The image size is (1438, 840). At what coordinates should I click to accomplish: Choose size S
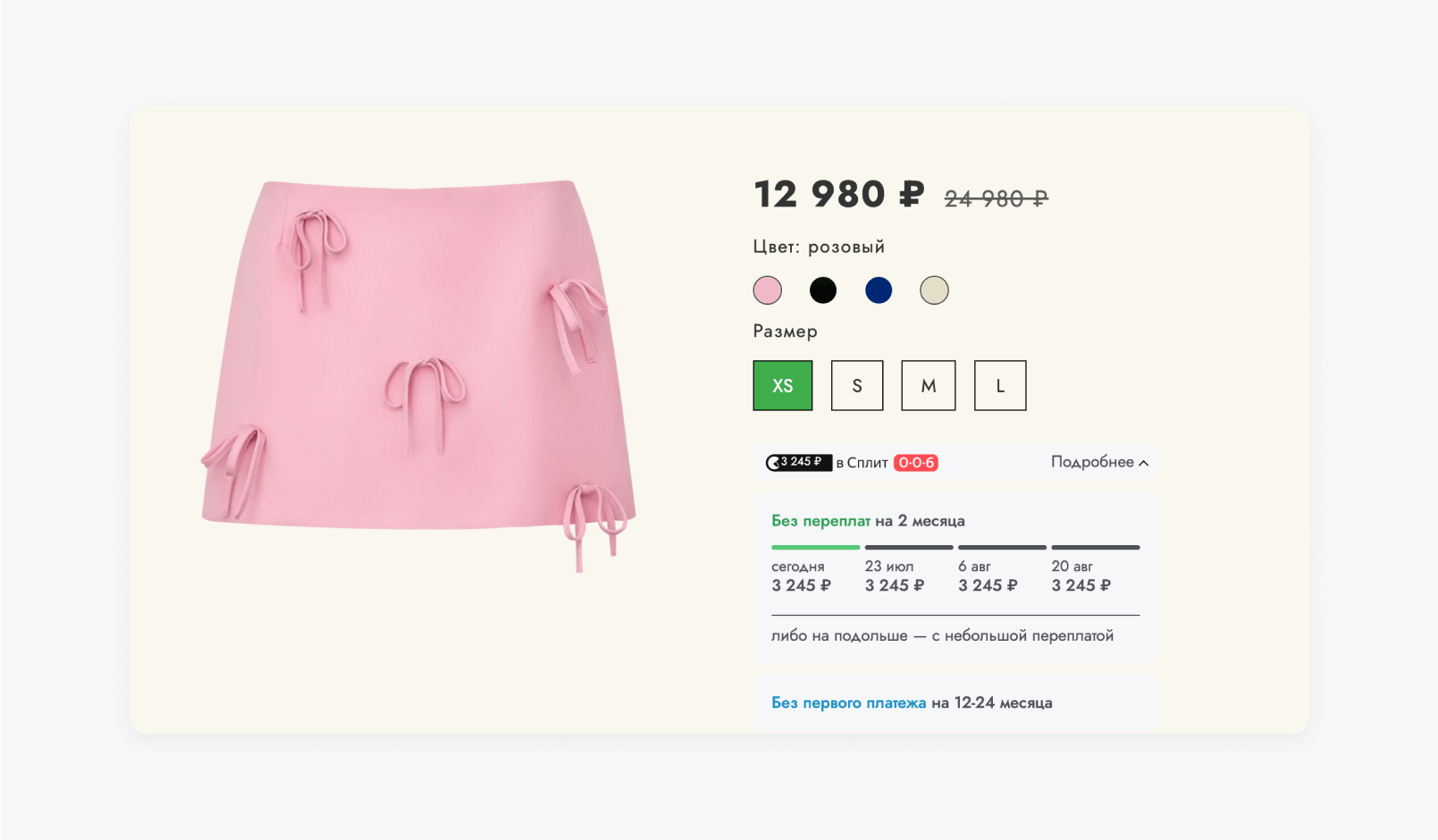pos(857,386)
